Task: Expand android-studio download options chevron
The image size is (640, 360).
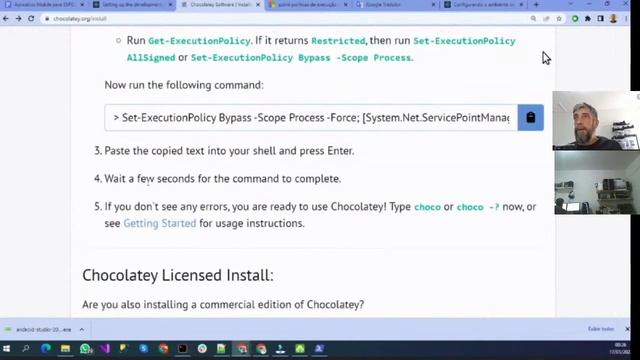Action: [82, 329]
